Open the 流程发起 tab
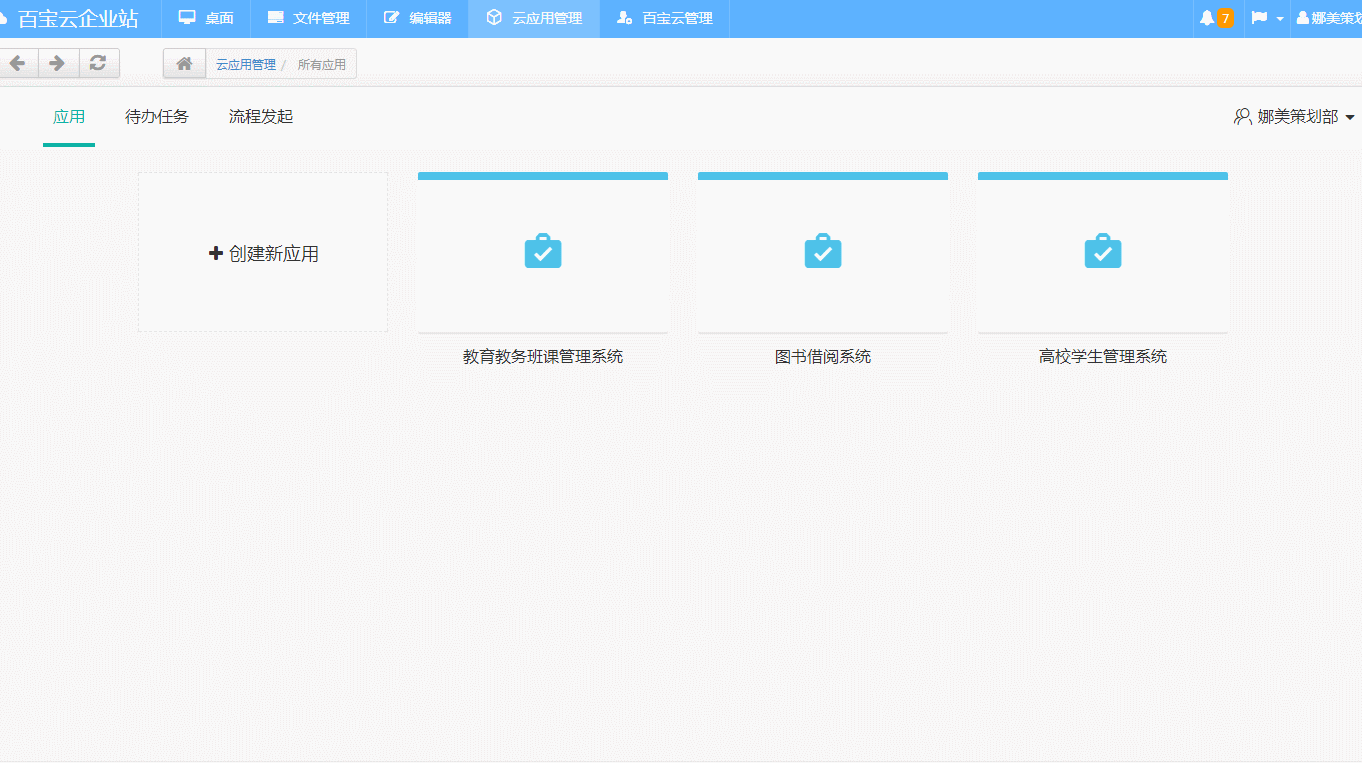 260,116
